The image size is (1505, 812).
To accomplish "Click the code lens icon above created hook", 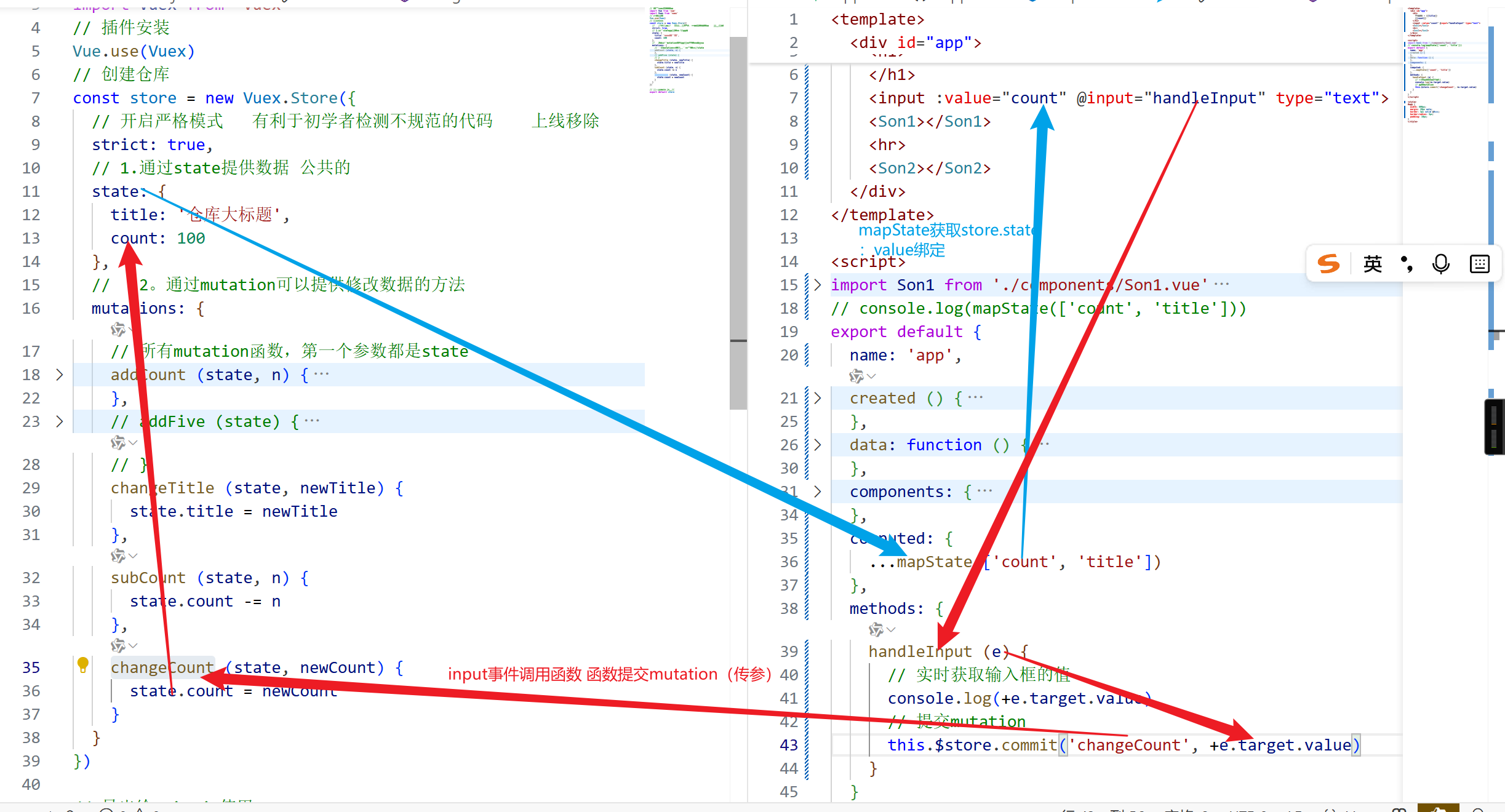I will point(856,376).
